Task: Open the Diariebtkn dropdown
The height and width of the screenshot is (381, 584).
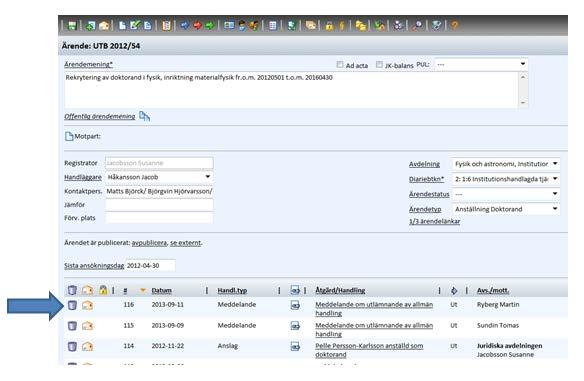Action: click(x=505, y=179)
